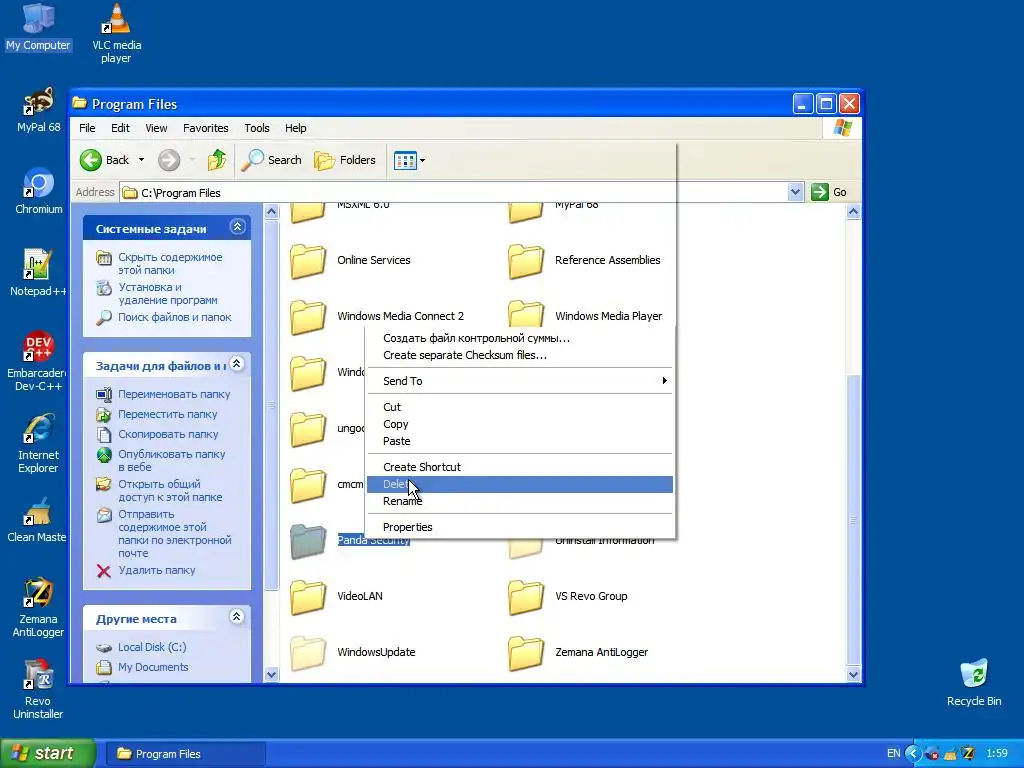Select Properties in context menu
The image size is (1024, 768).
[520, 527]
